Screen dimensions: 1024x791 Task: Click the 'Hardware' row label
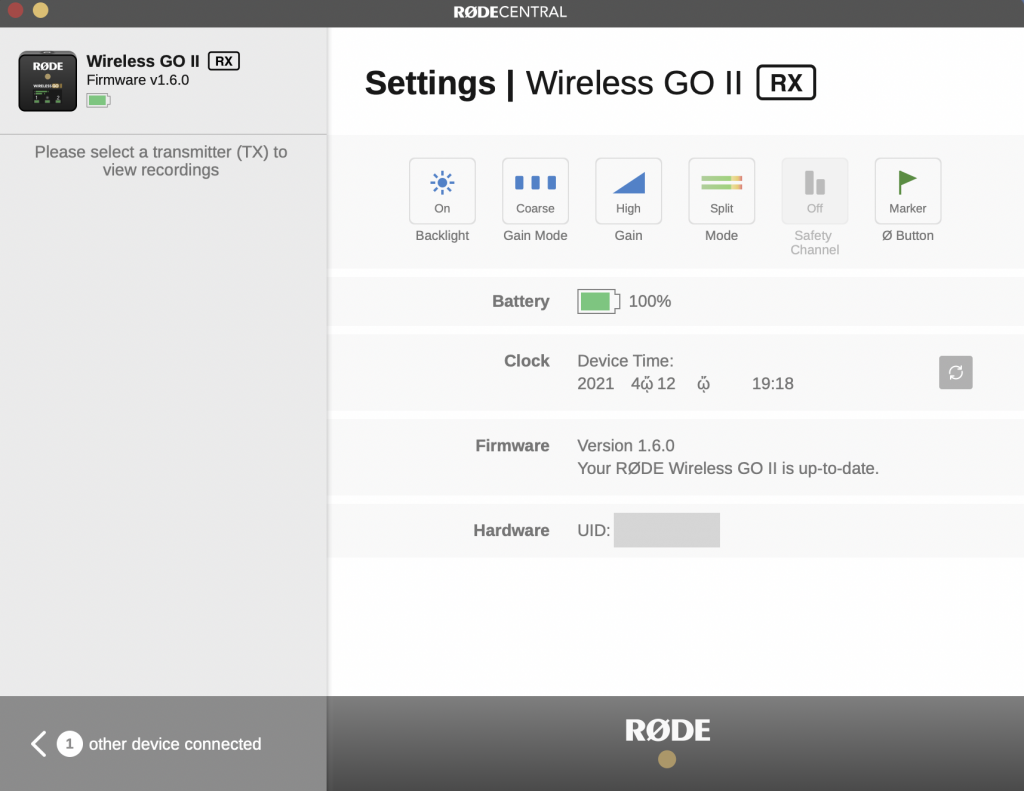pos(511,530)
